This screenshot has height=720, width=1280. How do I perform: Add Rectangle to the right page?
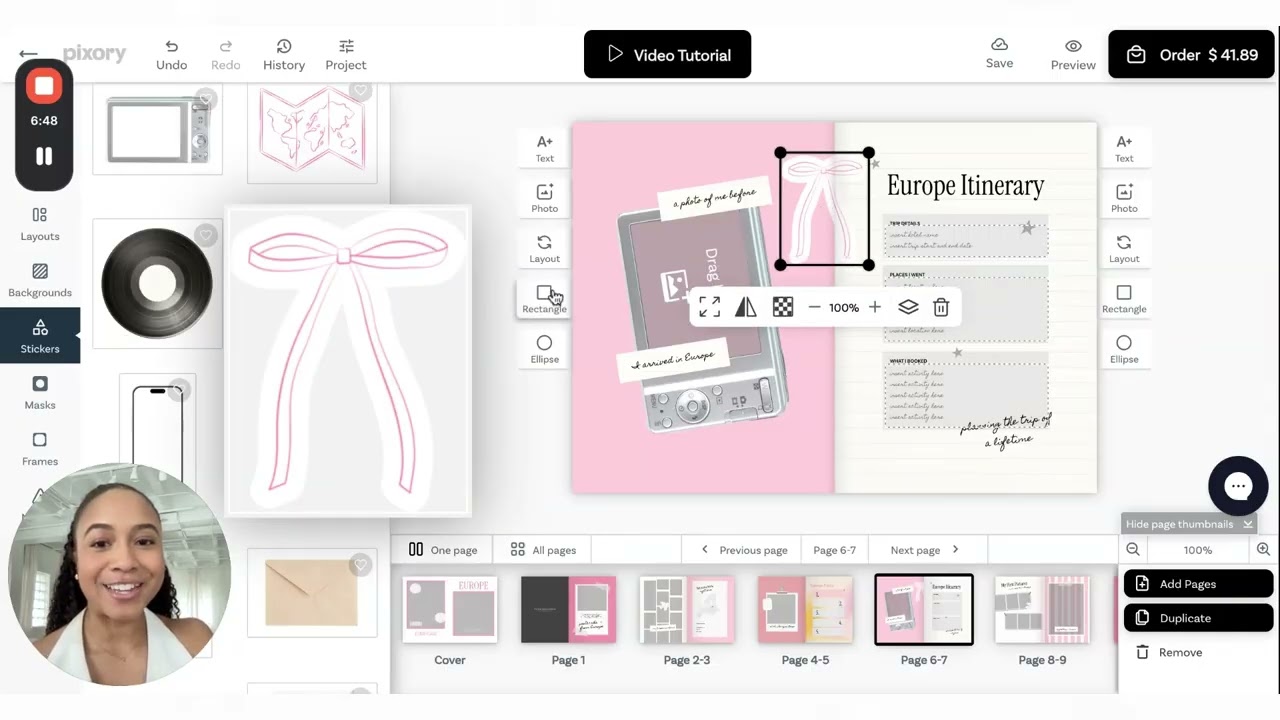pyautogui.click(x=1124, y=298)
